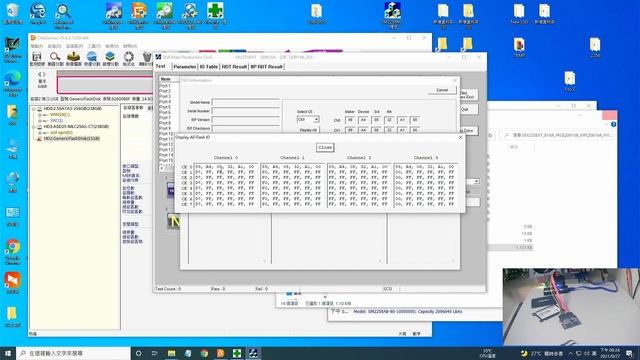Viewport: 640px width, 360px height.
Task: Switch to the BP RDT Result tab
Action: click(x=266, y=67)
